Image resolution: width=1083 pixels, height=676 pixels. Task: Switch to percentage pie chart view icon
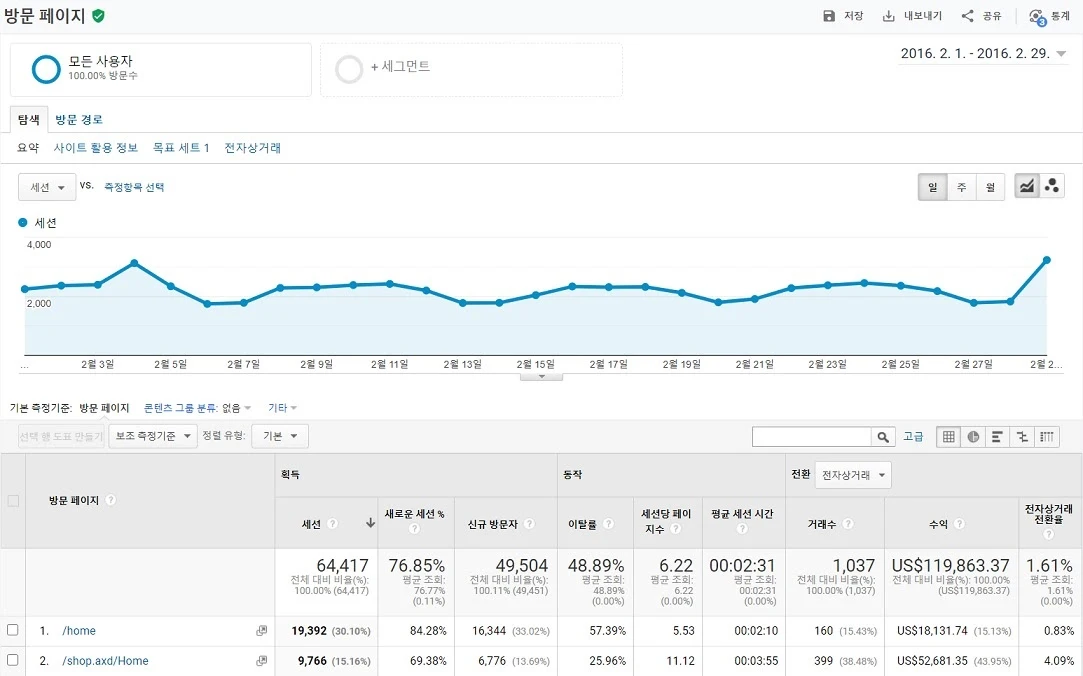[972, 436]
